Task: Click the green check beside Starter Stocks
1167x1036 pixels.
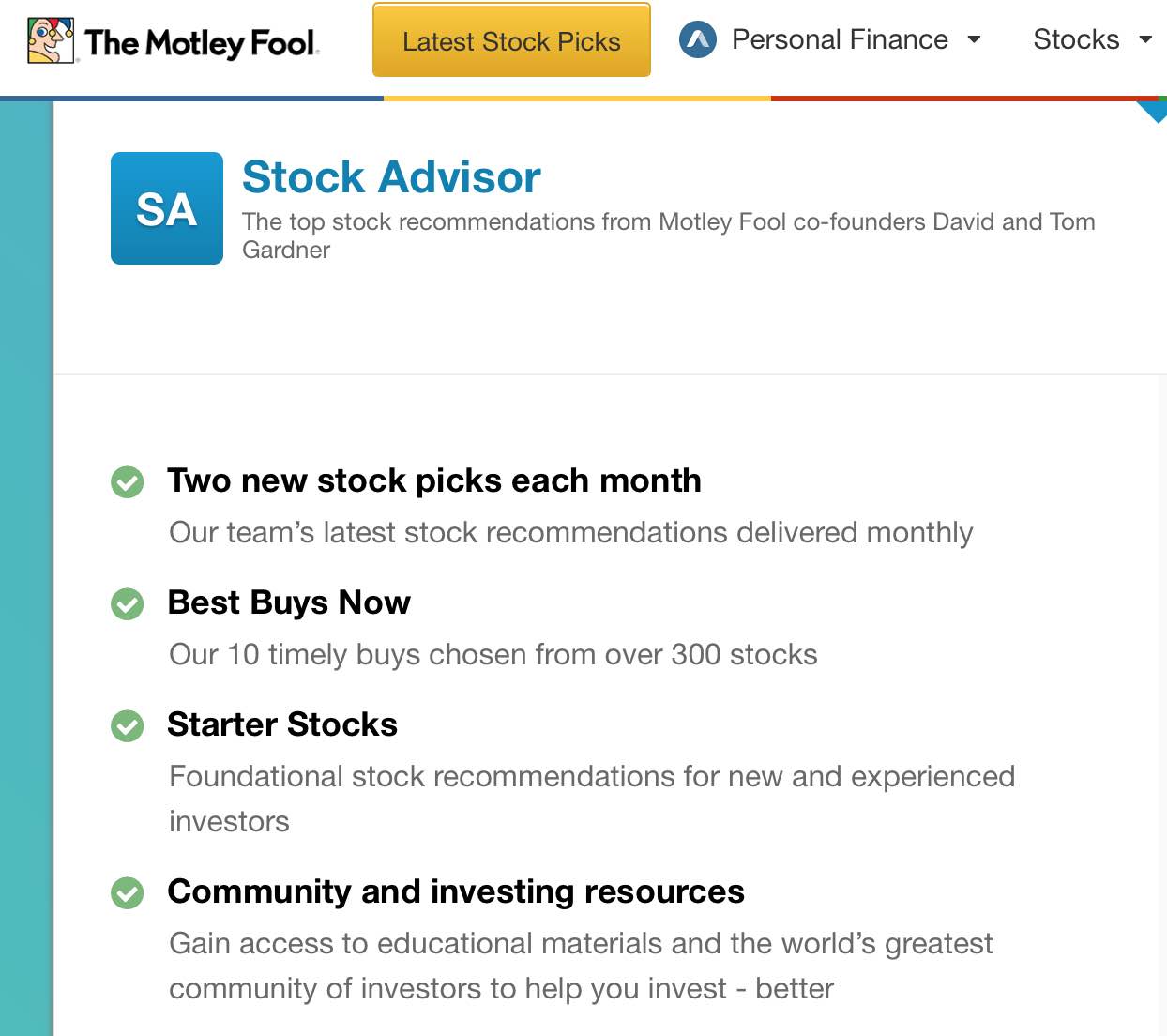Action: coord(128,726)
